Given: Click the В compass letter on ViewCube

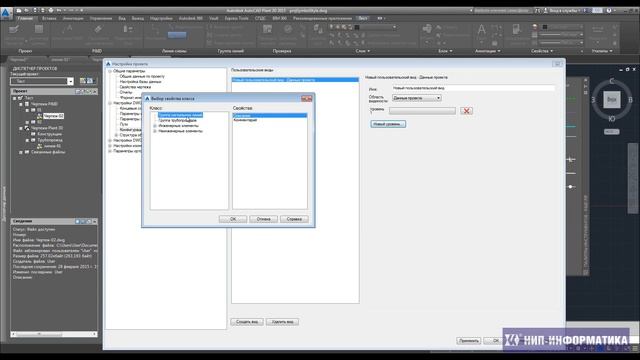Looking at the screenshot, I should click(630, 100).
